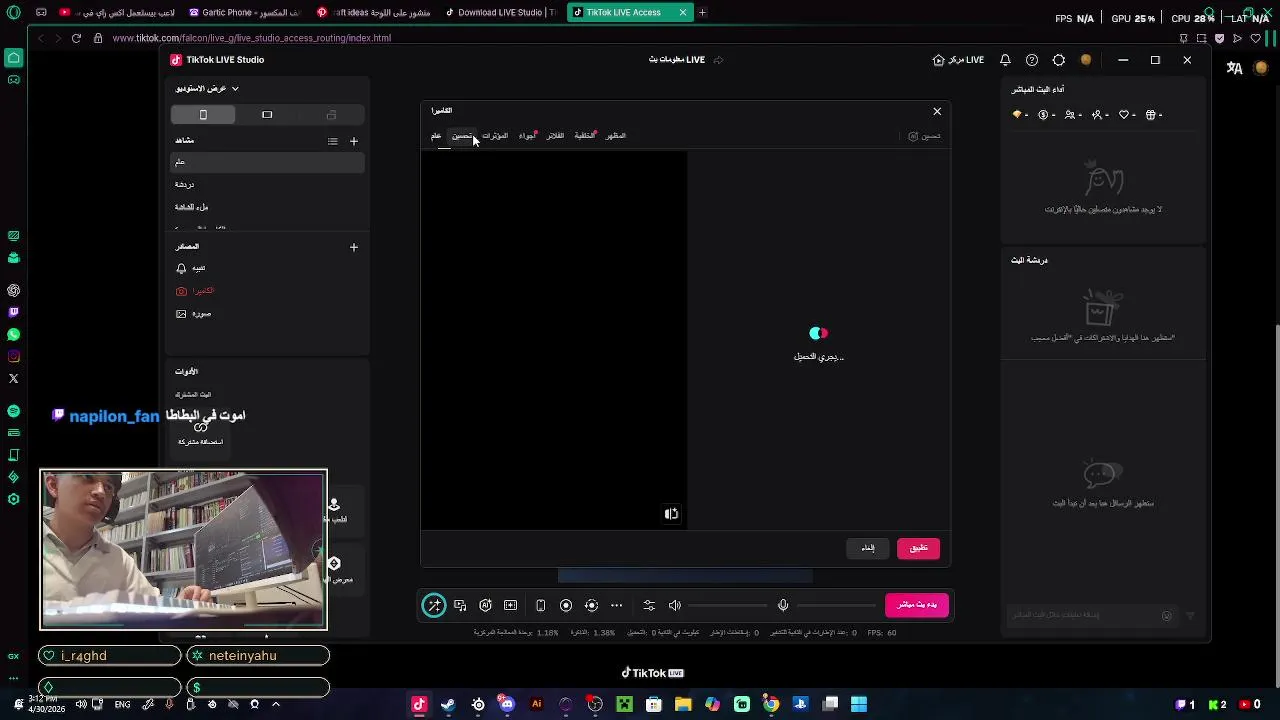Expand the coin stat dropdown
Viewport: 1280px width, 720px height.
pyautogui.click(x=1049, y=115)
